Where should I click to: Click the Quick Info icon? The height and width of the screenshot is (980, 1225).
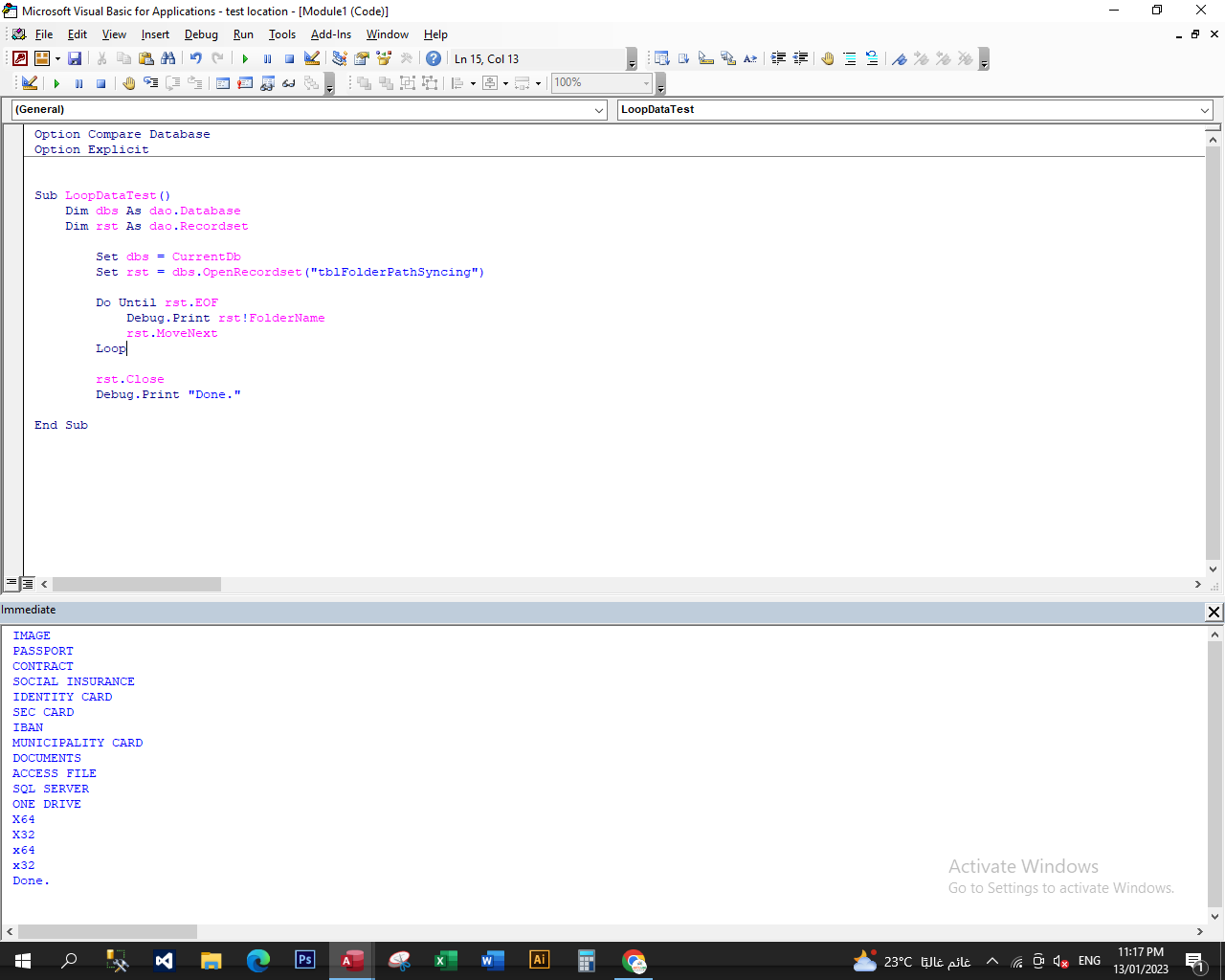(x=706, y=58)
